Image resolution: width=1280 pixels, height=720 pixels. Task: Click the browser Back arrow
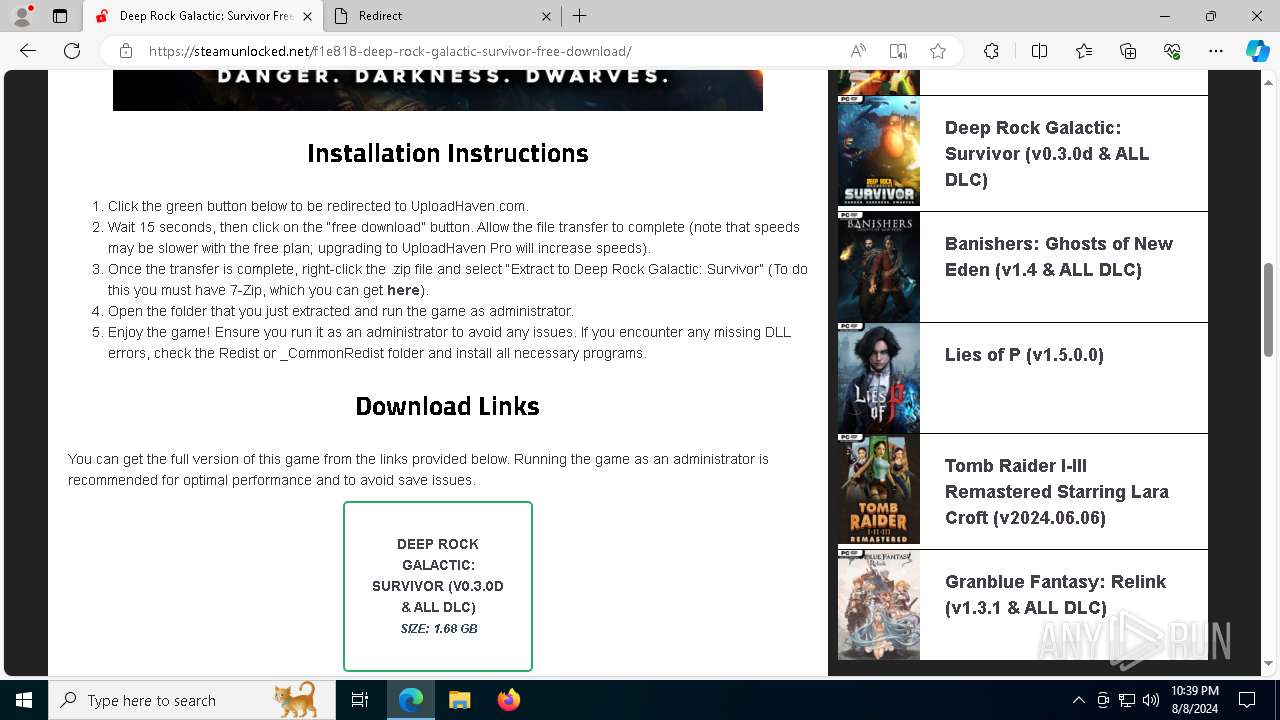click(28, 51)
